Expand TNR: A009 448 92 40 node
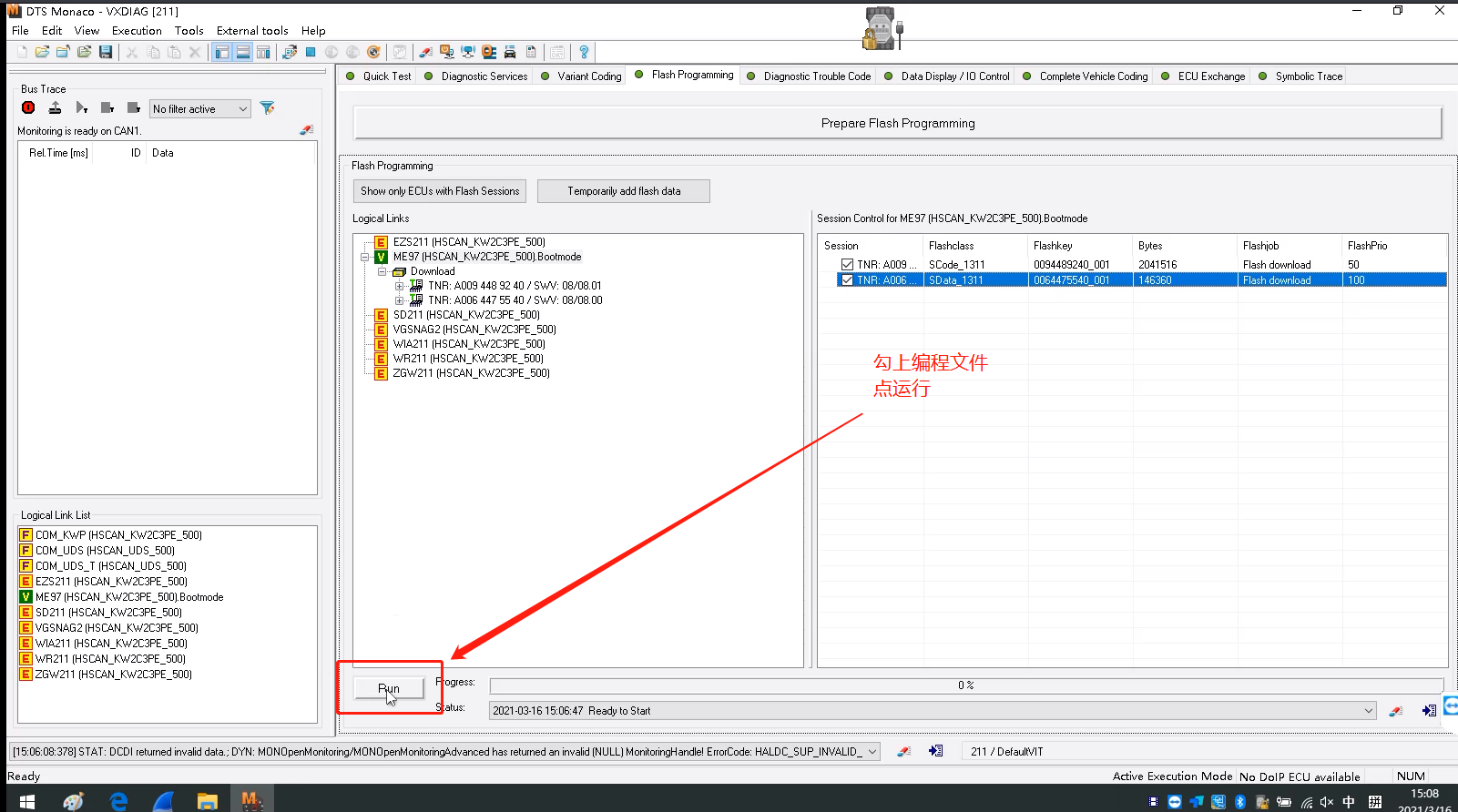The width and height of the screenshot is (1458, 812). coord(399,286)
